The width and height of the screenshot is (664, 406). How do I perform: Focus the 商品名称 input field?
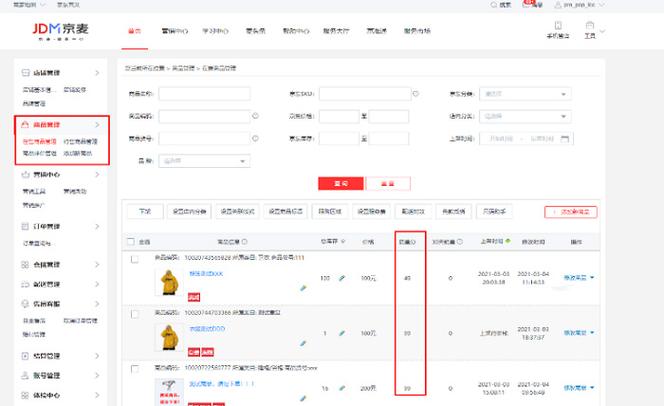[204, 94]
